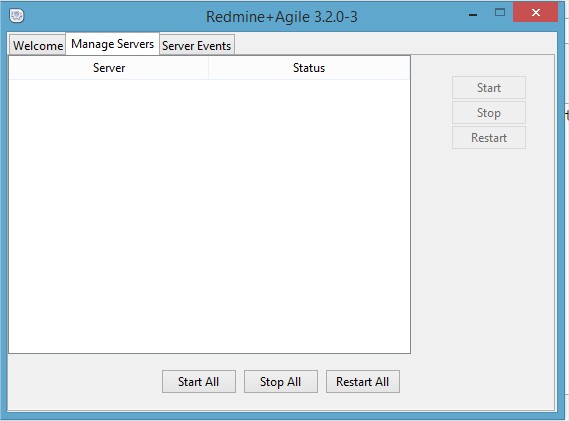This screenshot has height=421, width=569.
Task: Close the Redmine+Agile window
Action: click(535, 13)
